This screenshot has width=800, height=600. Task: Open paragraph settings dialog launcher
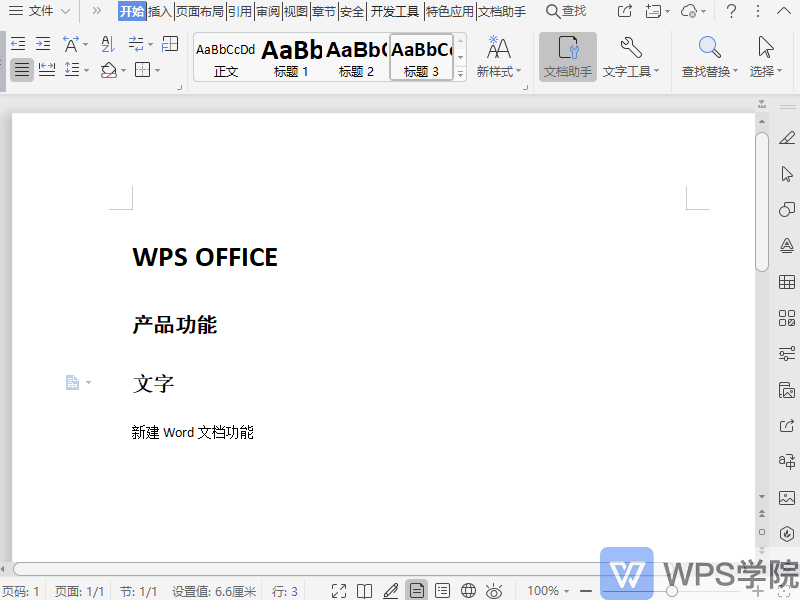[179, 88]
